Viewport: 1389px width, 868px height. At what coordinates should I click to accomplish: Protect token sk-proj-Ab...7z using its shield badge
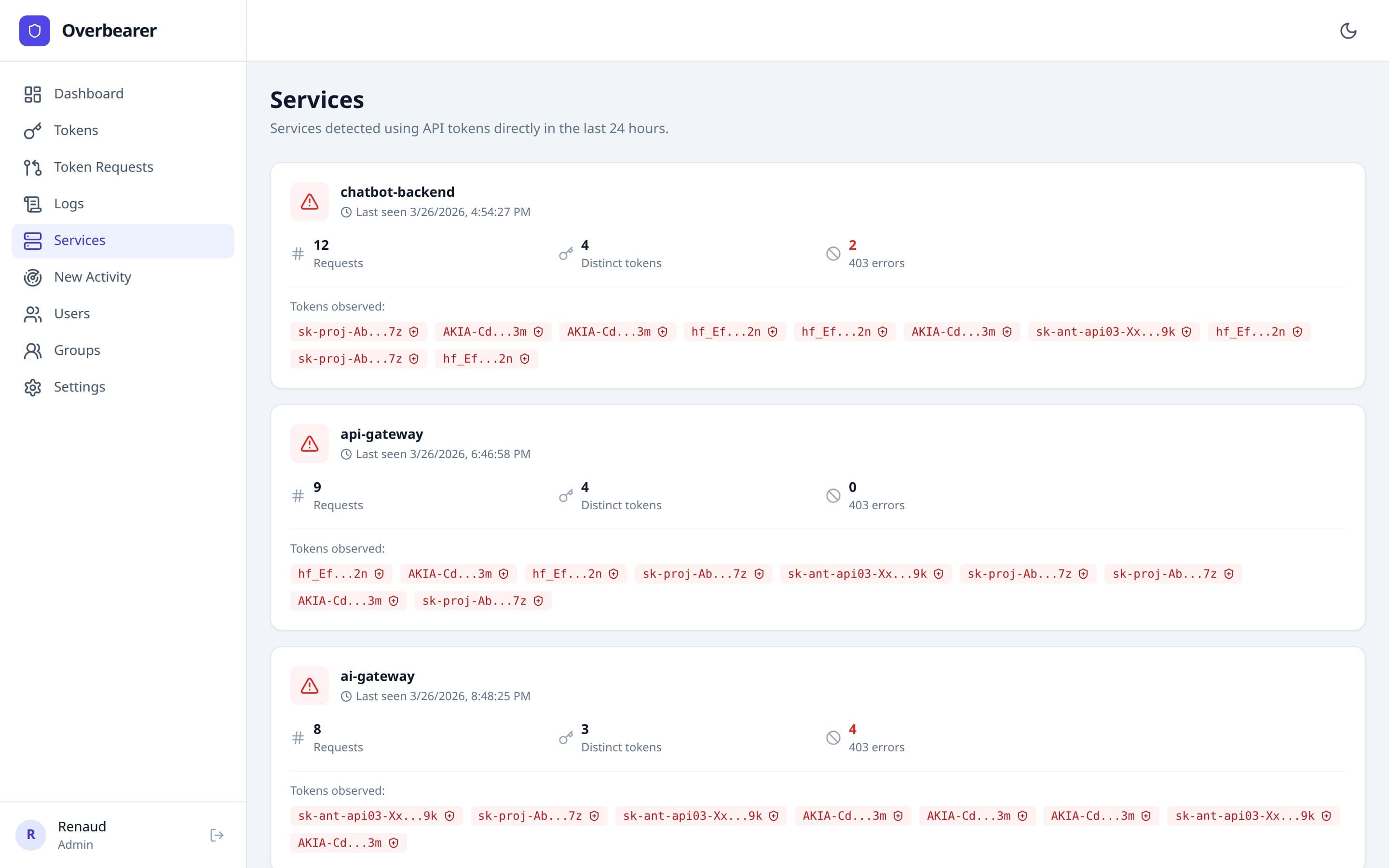pos(414,331)
